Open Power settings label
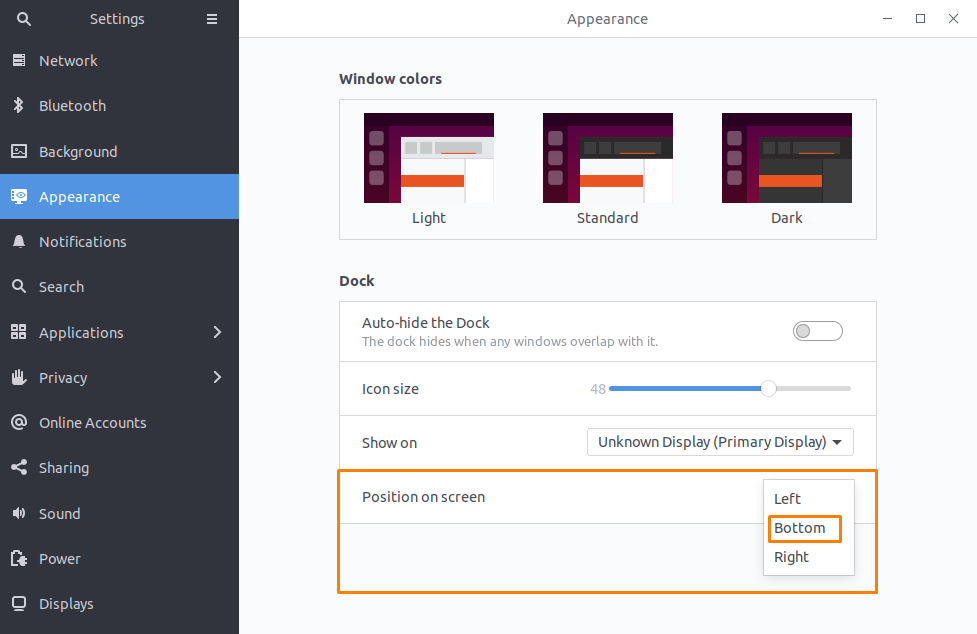The height and width of the screenshot is (634, 977). pyautogui.click(x=59, y=559)
